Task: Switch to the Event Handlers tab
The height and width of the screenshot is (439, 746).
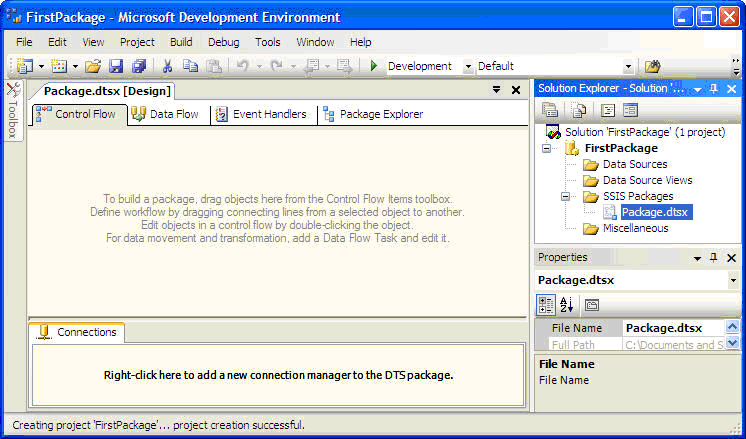Action: [264, 114]
